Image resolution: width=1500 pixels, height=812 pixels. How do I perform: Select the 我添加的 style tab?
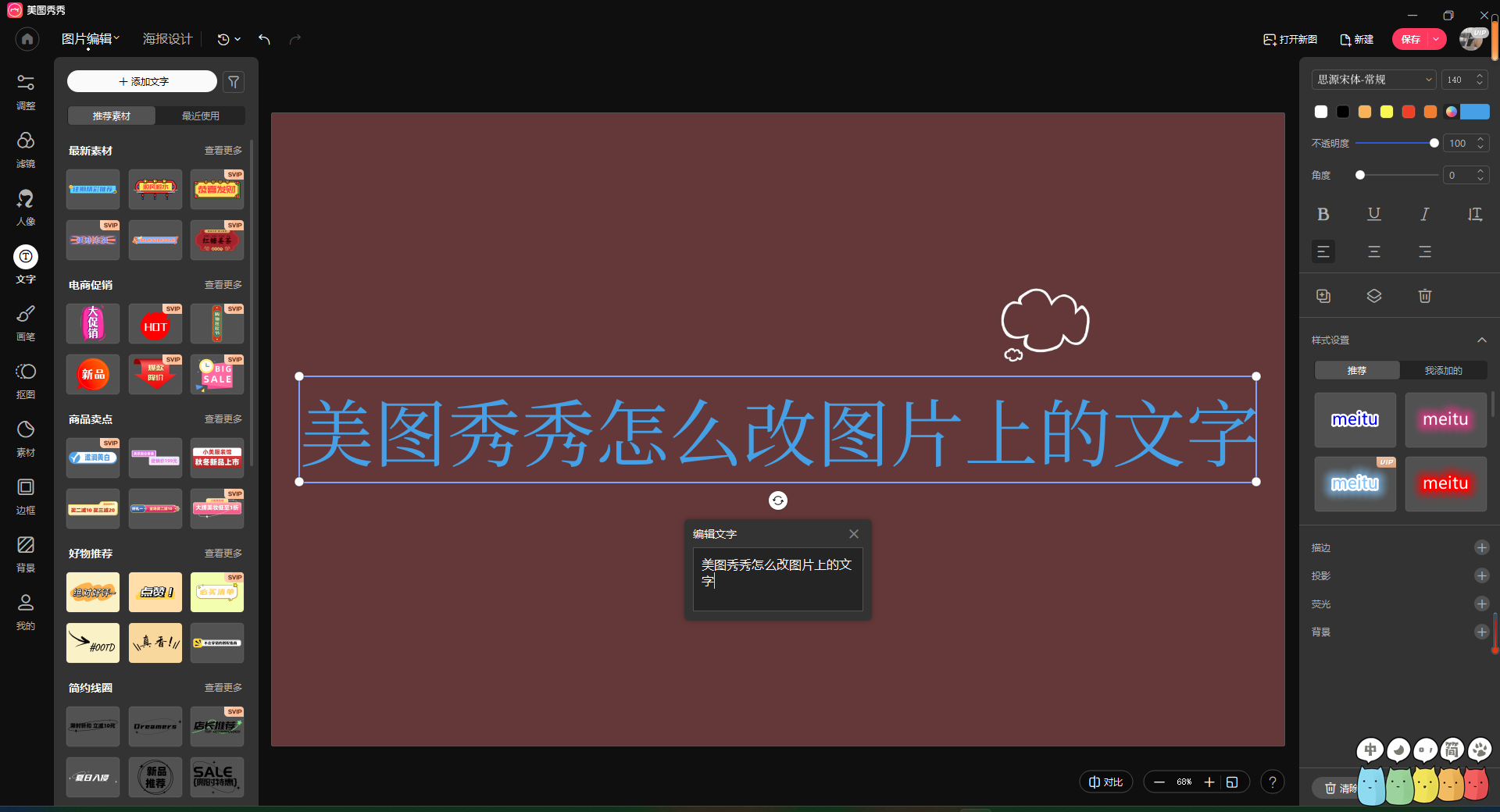coord(1443,370)
